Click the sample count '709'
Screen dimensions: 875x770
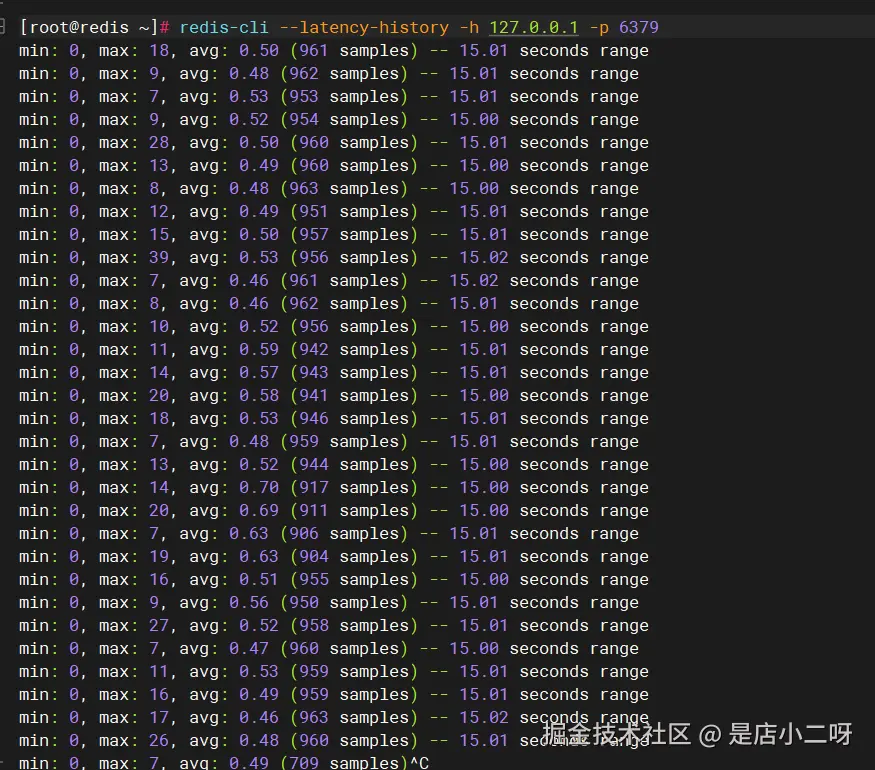coord(304,763)
